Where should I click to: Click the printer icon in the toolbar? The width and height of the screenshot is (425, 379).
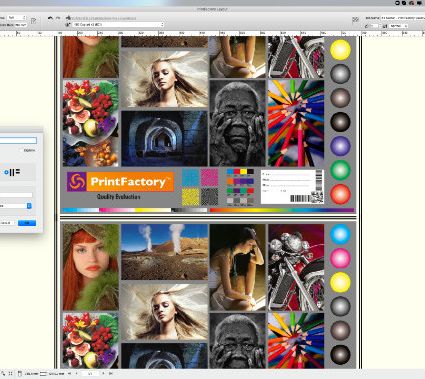(x=68, y=17)
